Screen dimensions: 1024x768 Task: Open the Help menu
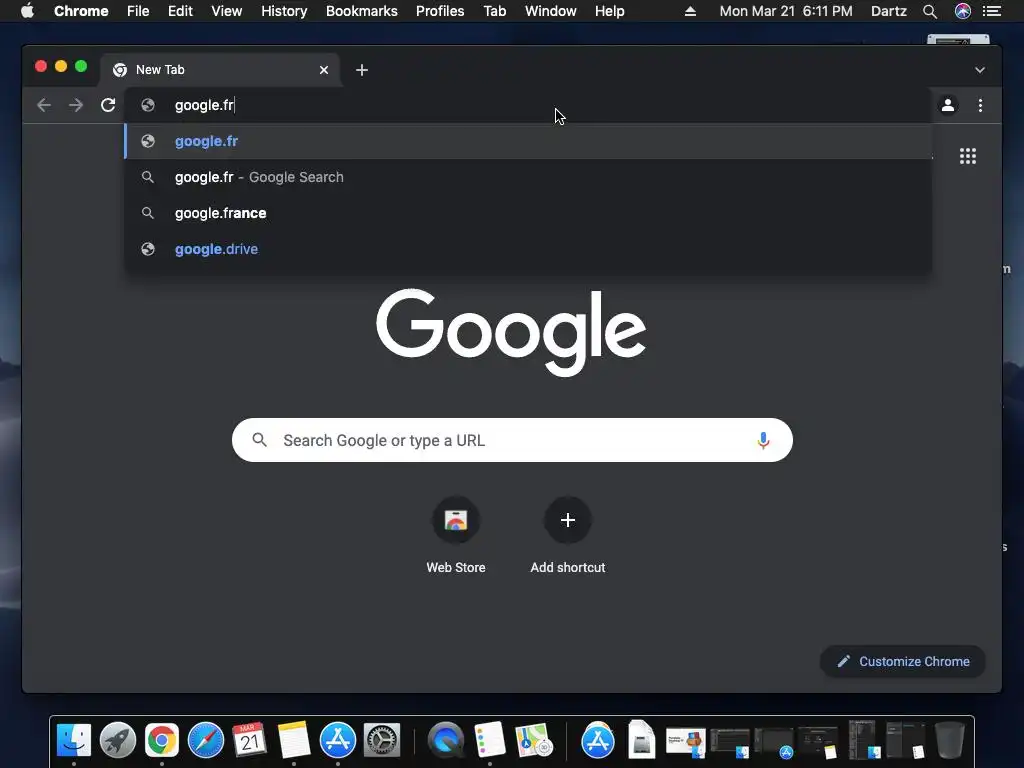point(609,11)
